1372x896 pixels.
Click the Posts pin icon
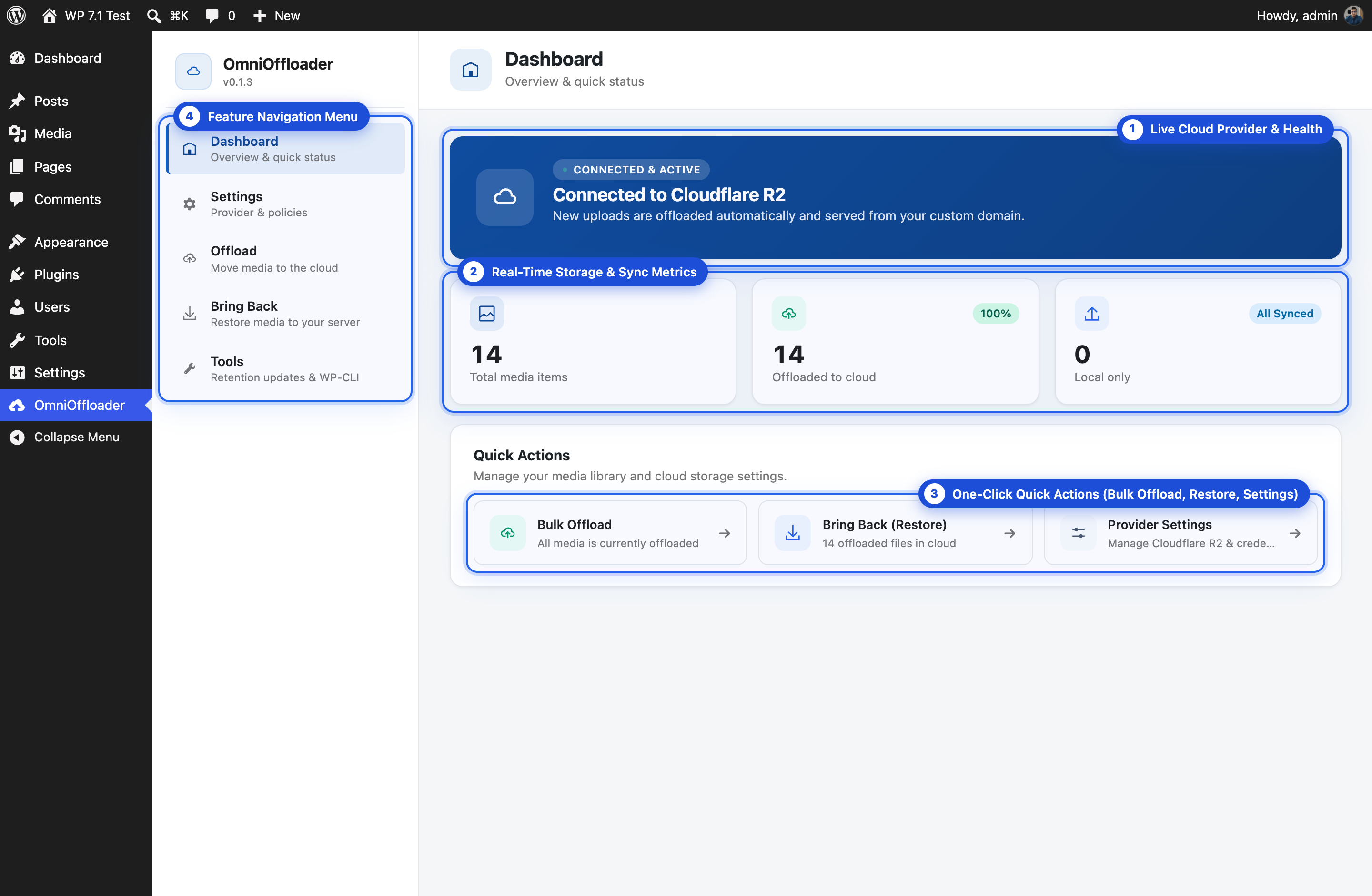tap(17, 101)
